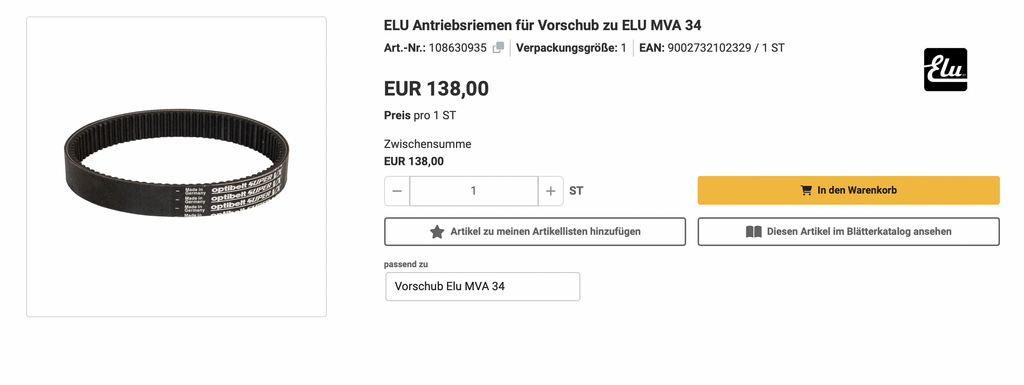Click the article number 108630935

click(x=457, y=48)
